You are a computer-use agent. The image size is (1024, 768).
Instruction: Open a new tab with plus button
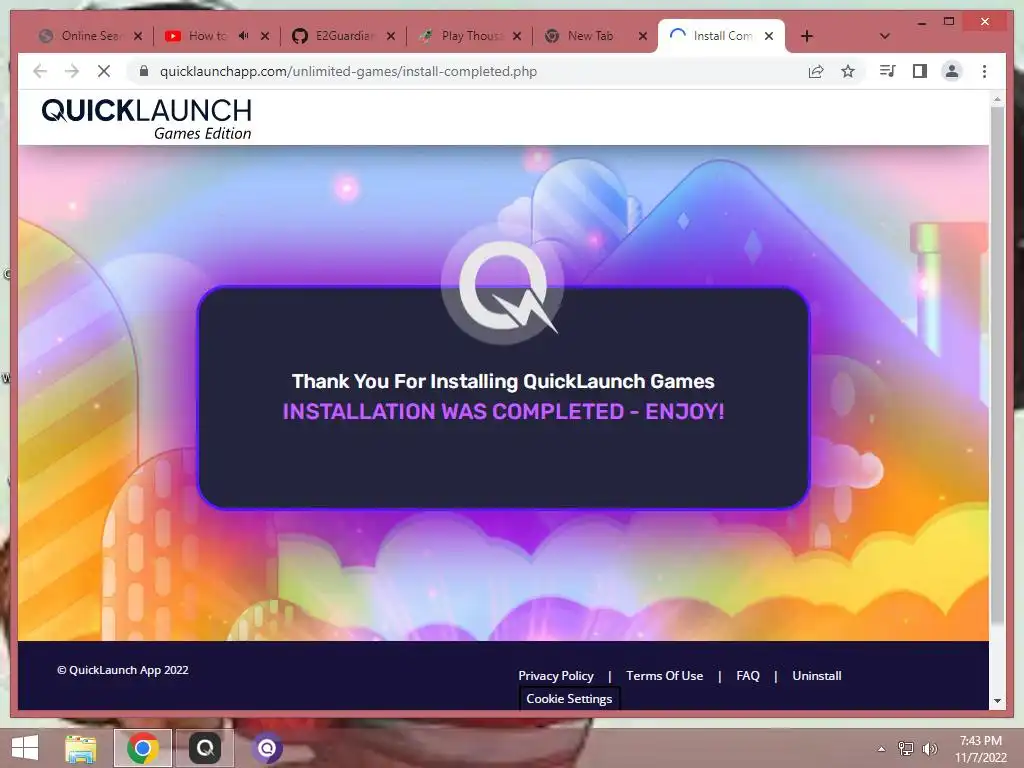point(807,36)
